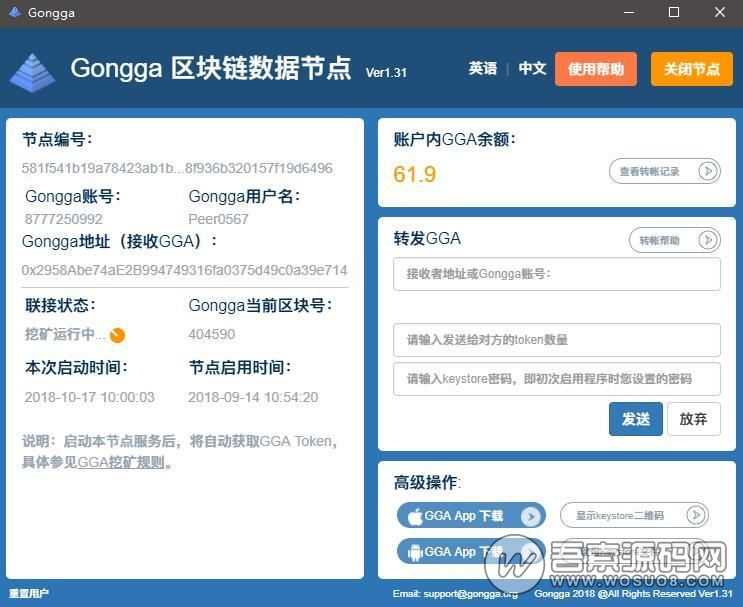Image resolution: width=743 pixels, height=607 pixels.
Task: Close the Gongga window
Action: pos(720,12)
